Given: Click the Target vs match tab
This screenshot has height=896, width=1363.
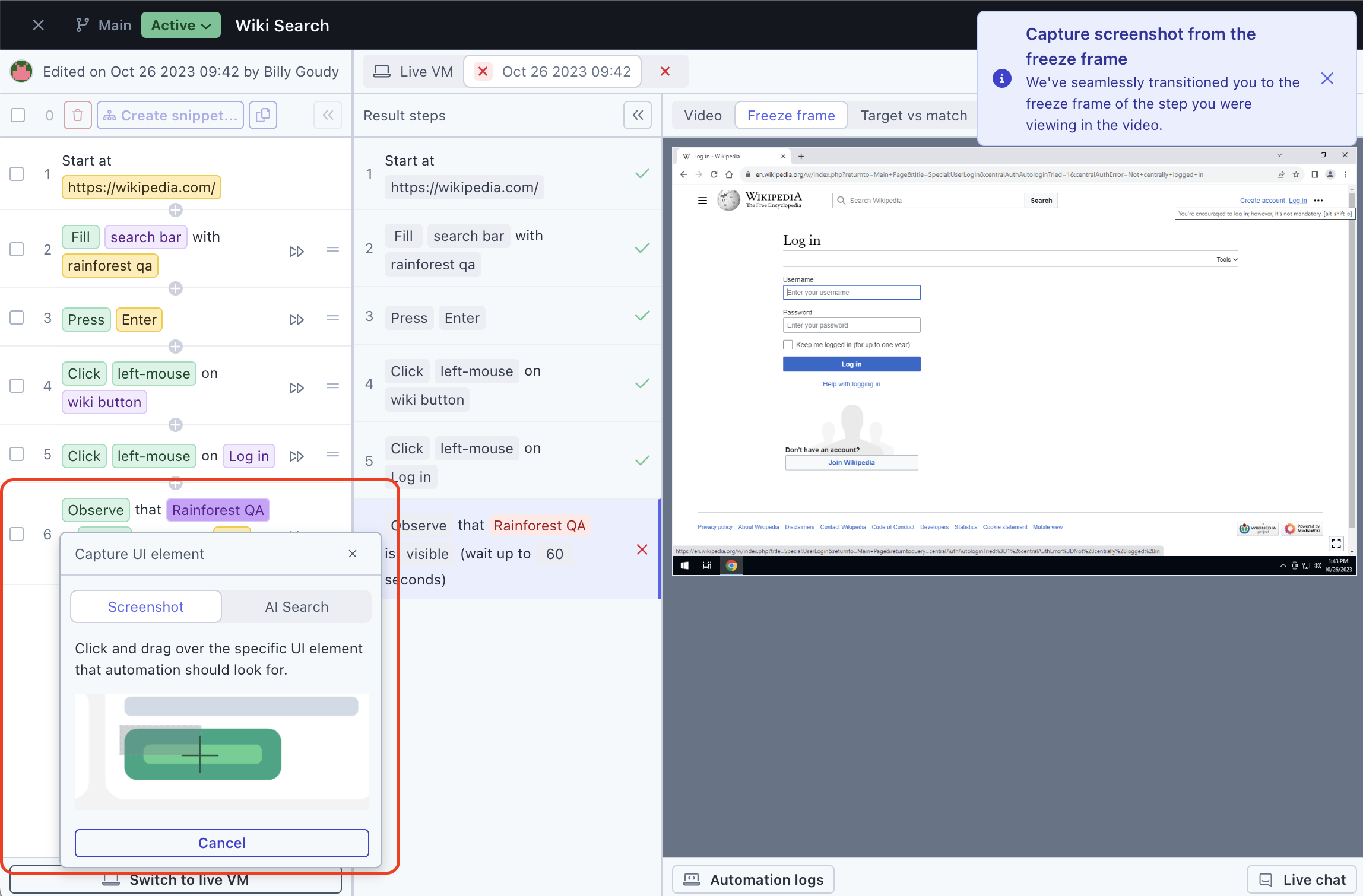Looking at the screenshot, I should click(x=914, y=116).
